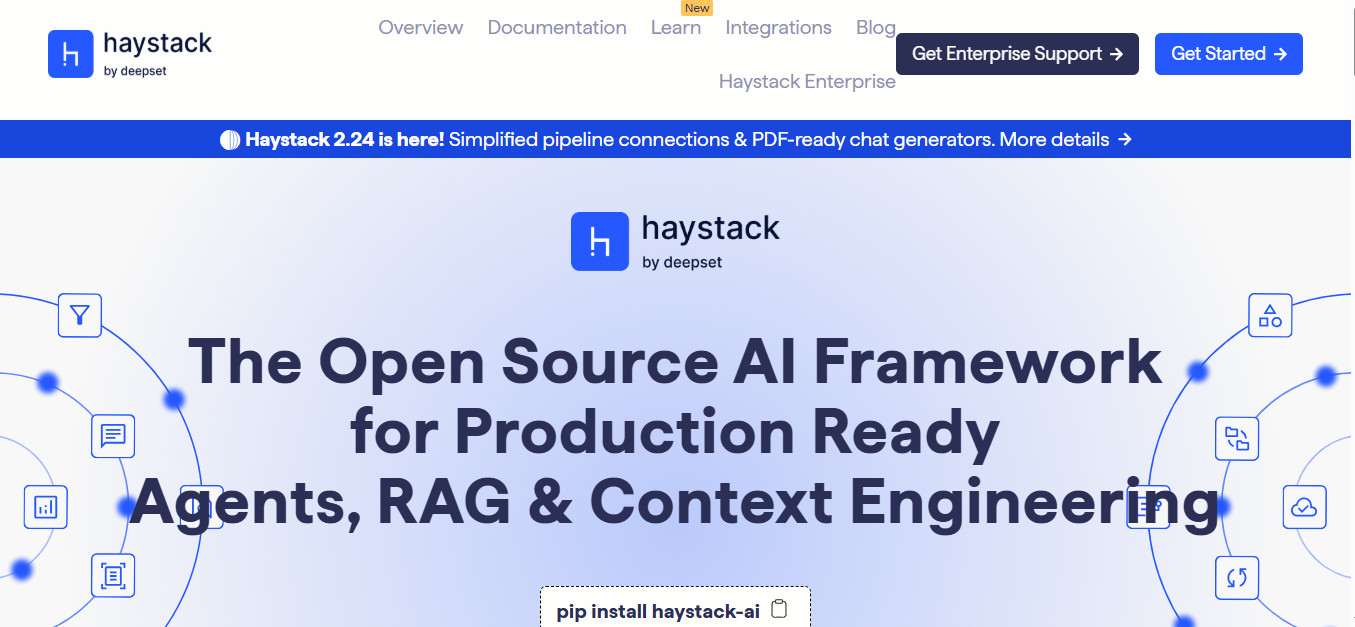The height and width of the screenshot is (627, 1355).
Task: Click the sync arrows icon
Action: click(x=1237, y=578)
